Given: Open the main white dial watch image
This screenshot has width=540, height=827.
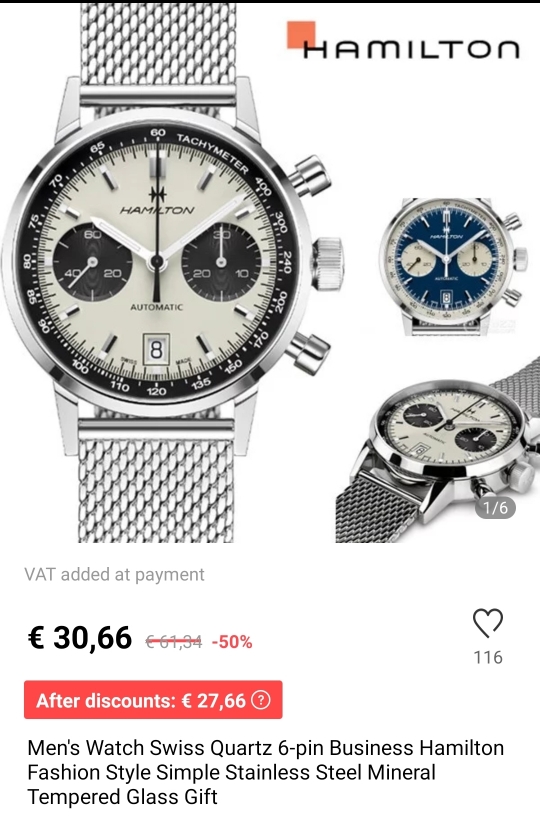Looking at the screenshot, I should point(171,273).
